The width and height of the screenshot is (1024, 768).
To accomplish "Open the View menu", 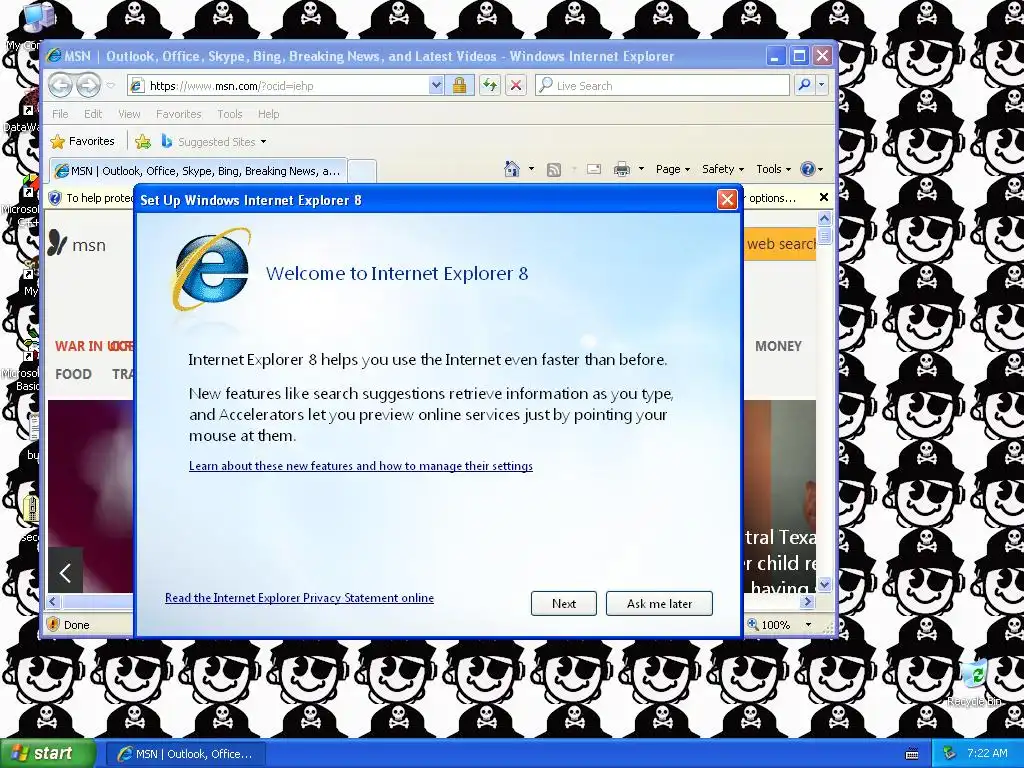I will pos(129,114).
